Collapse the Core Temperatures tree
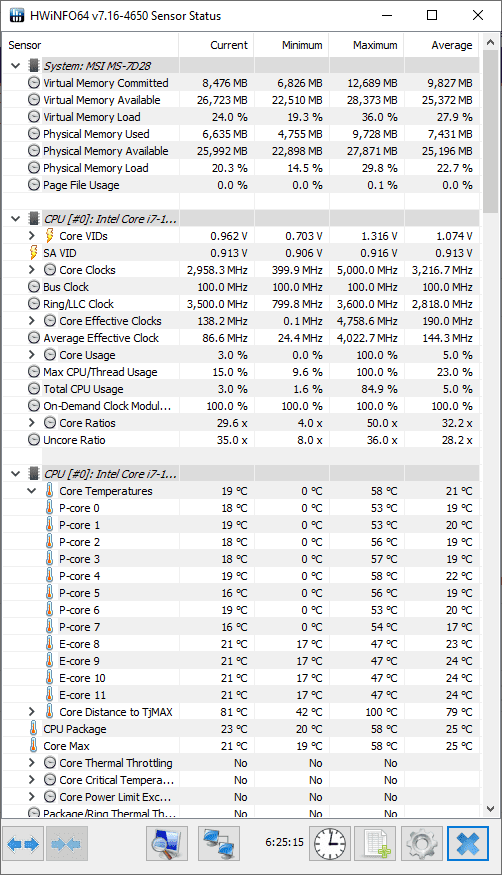 32,491
